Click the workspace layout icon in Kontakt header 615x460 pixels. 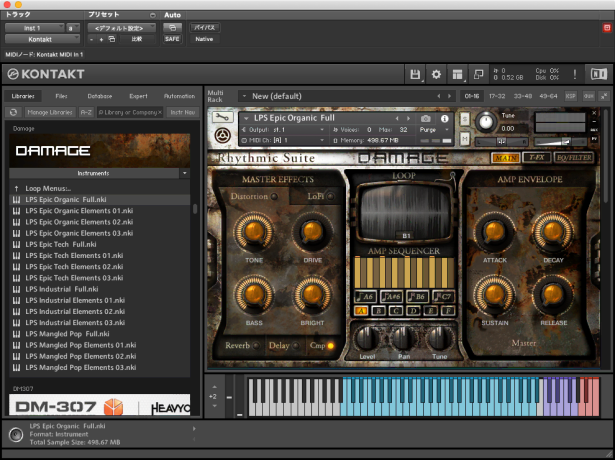point(456,75)
